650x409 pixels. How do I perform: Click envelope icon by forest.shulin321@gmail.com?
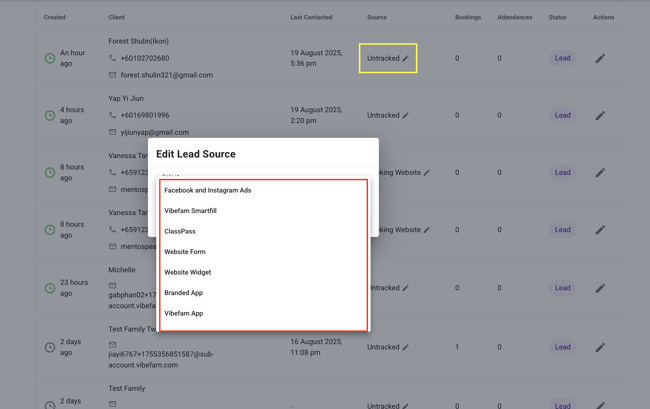click(x=112, y=75)
